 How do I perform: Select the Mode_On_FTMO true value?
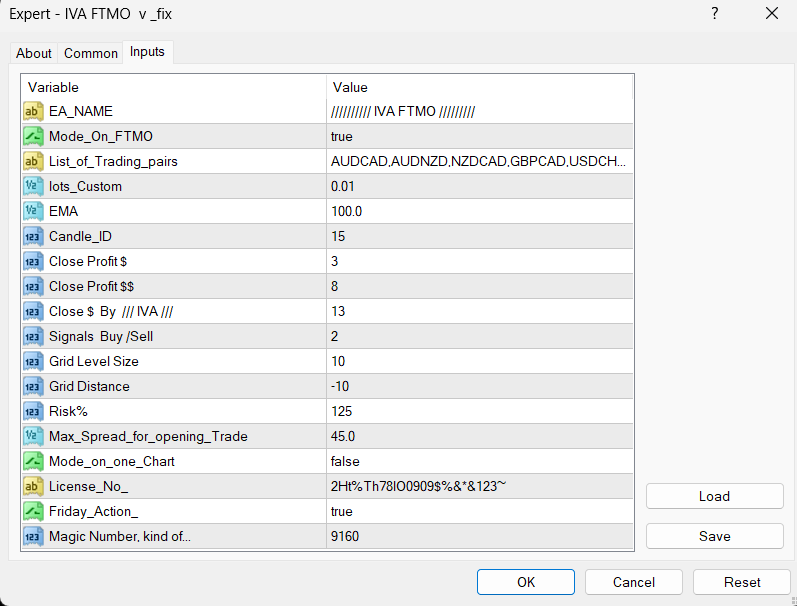(342, 136)
